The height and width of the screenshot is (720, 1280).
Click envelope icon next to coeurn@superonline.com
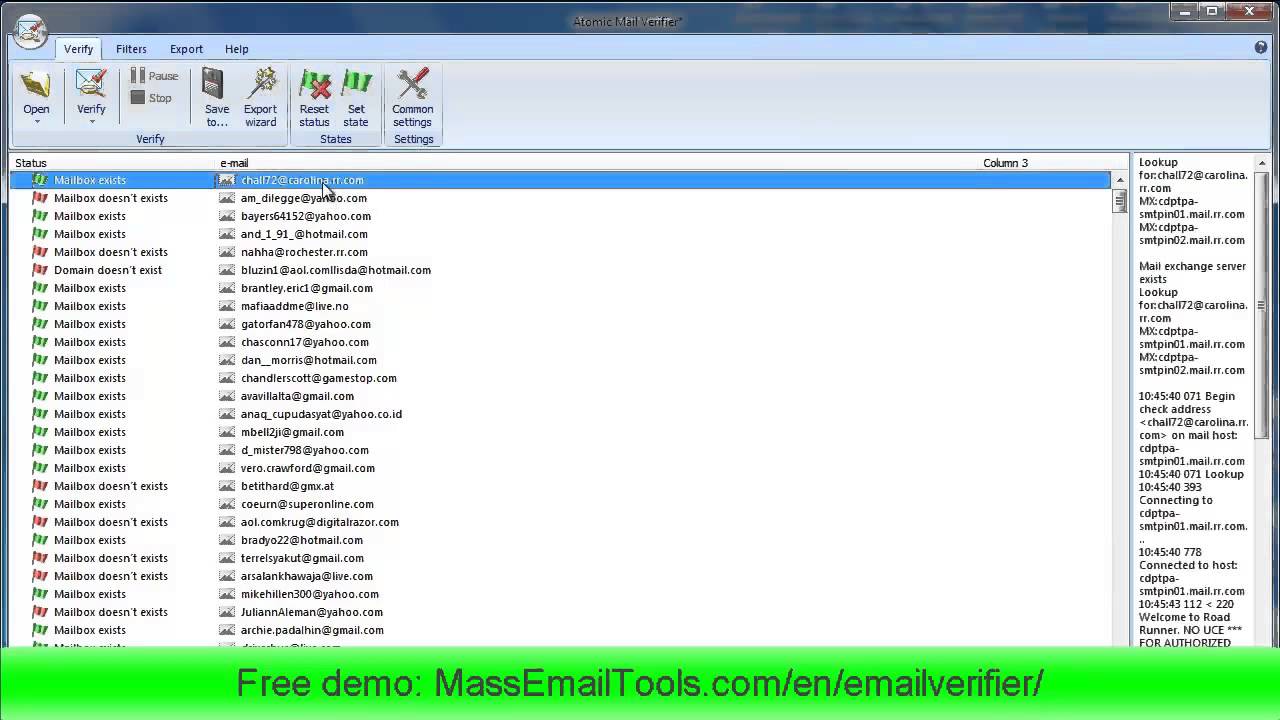point(227,504)
